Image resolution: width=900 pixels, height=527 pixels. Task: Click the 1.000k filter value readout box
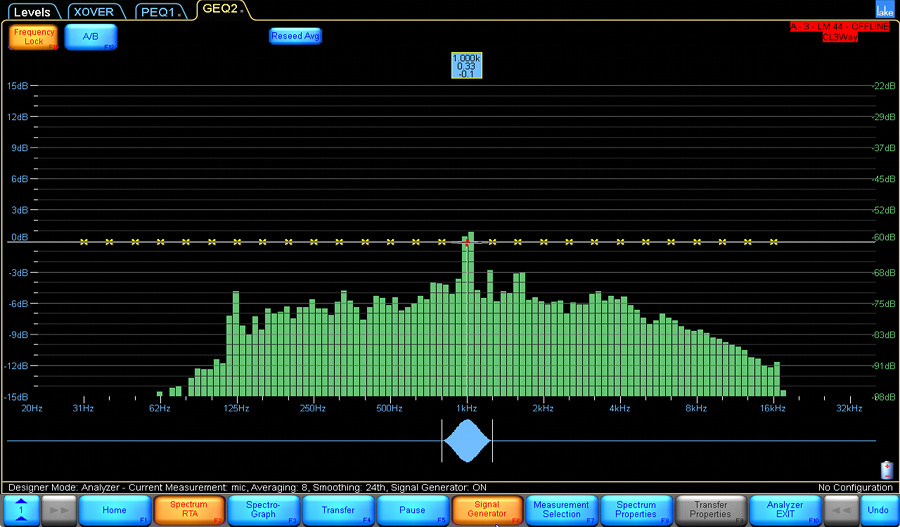467,65
